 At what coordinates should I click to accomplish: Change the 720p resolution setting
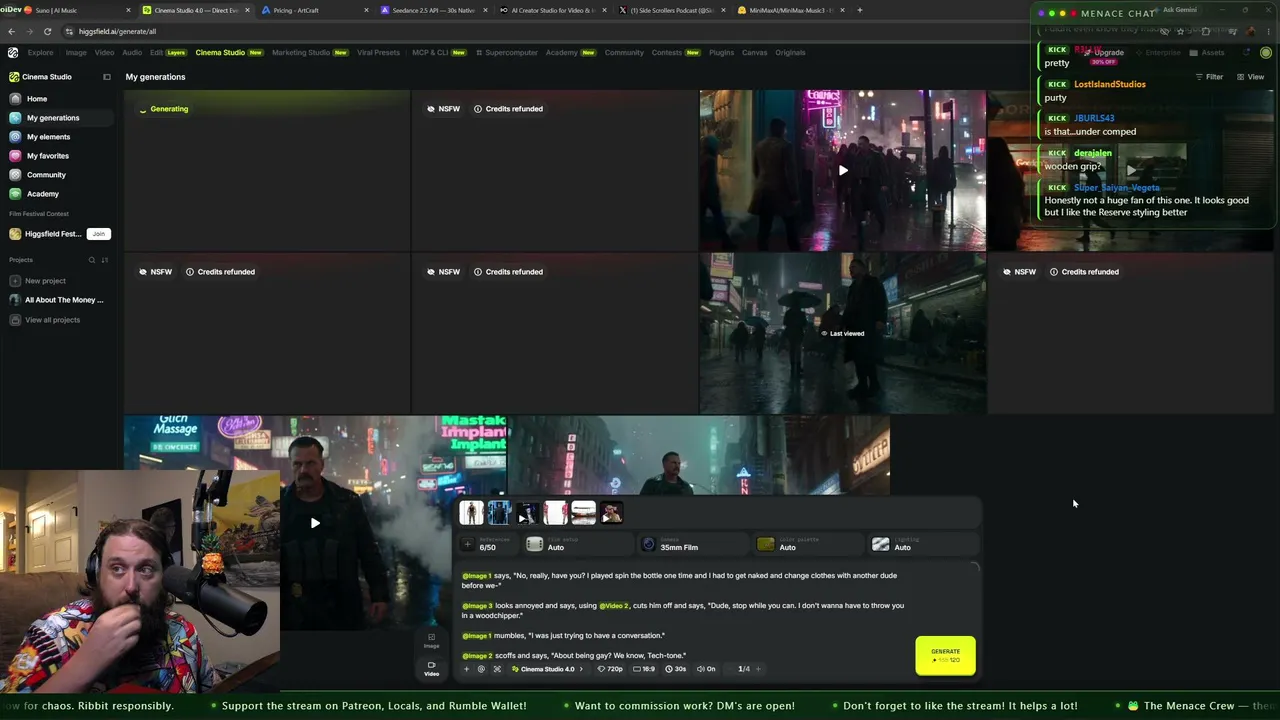tap(610, 669)
